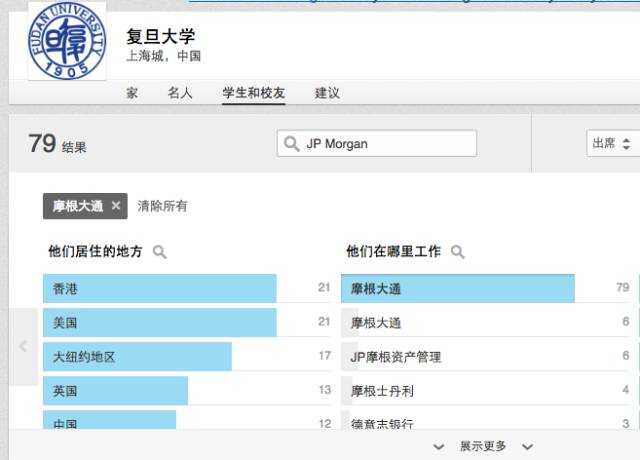Click the magnifier next to 他们在哪里工作
The width and height of the screenshot is (640, 460).
point(458,251)
